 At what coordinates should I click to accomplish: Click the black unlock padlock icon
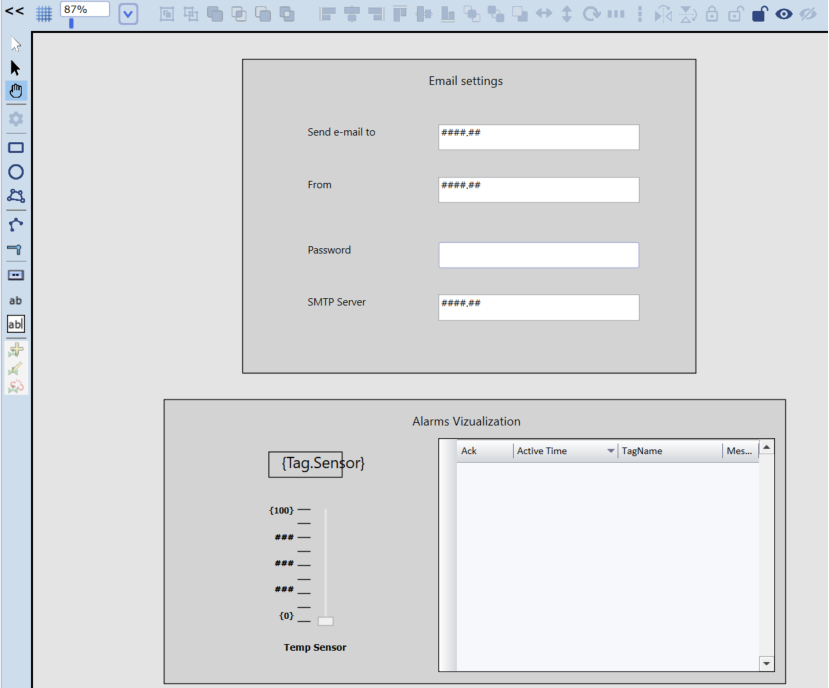click(x=760, y=15)
